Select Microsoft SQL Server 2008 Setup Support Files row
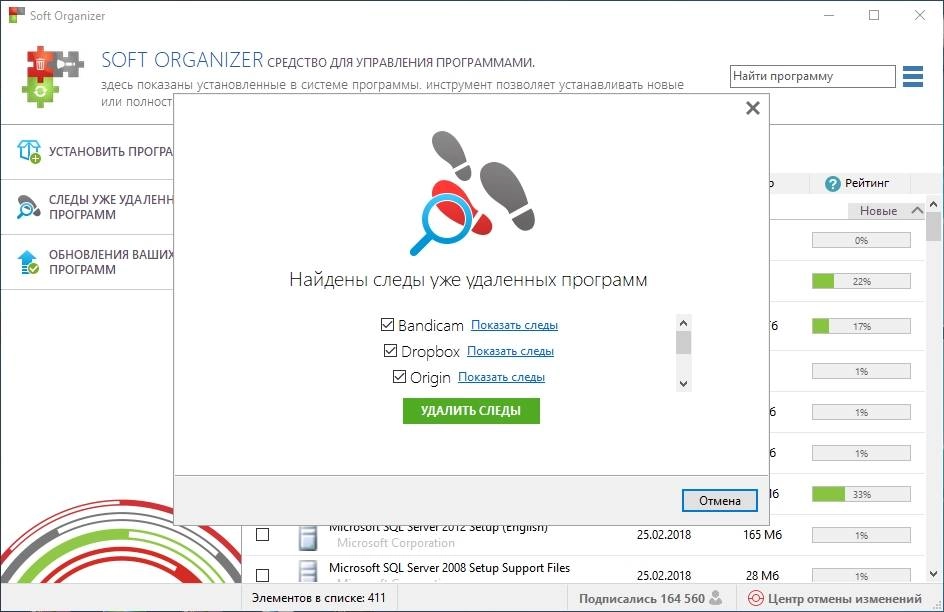Screen dimensions: 944x612 click(x=583, y=570)
